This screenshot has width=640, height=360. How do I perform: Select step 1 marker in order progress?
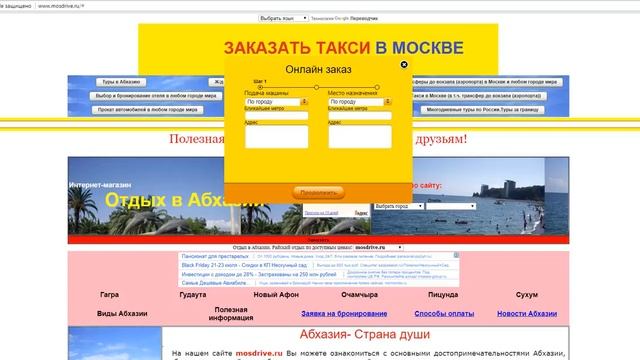click(x=260, y=87)
